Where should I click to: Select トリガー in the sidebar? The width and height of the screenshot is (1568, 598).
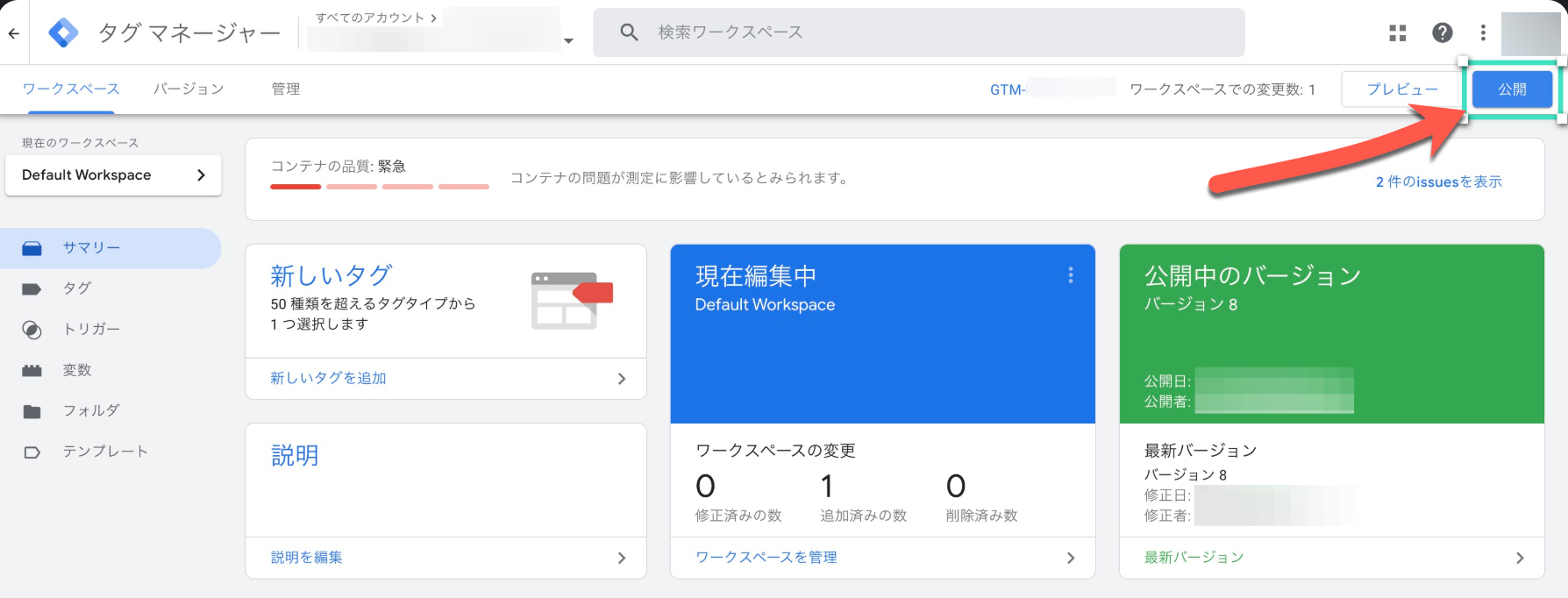tap(91, 330)
